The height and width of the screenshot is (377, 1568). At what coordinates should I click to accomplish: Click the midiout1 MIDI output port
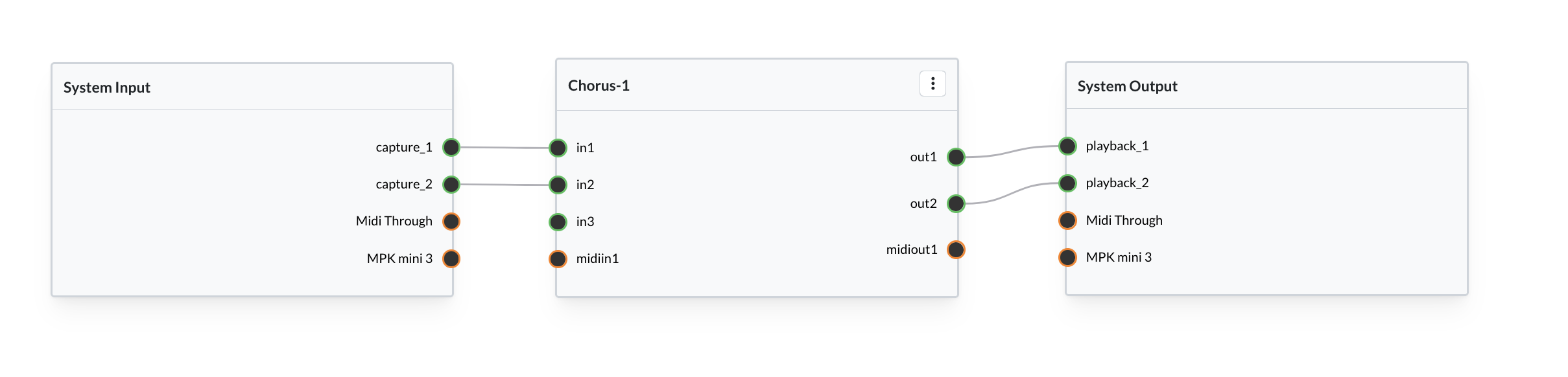click(x=956, y=249)
